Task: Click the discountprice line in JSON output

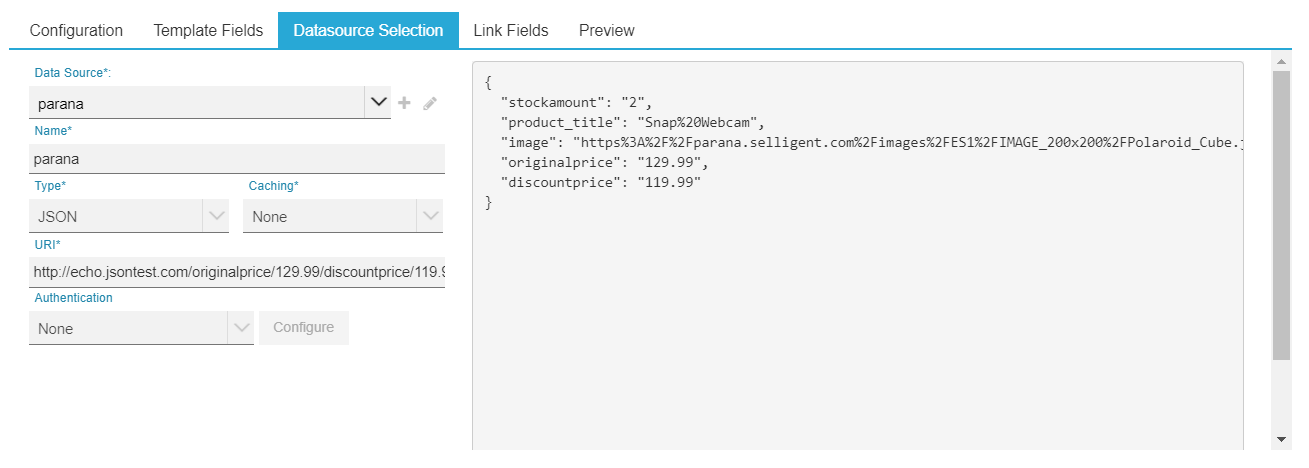Action: coord(600,183)
